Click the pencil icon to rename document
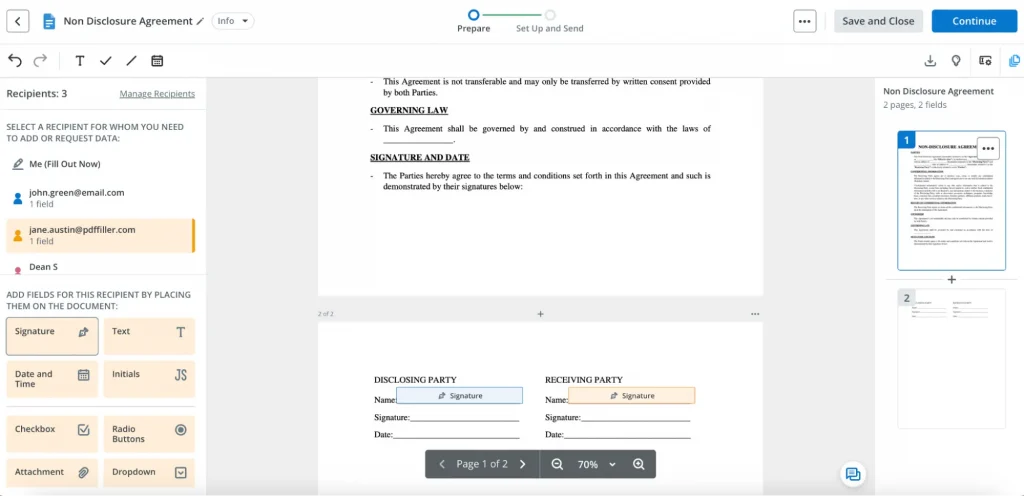 click(201, 21)
